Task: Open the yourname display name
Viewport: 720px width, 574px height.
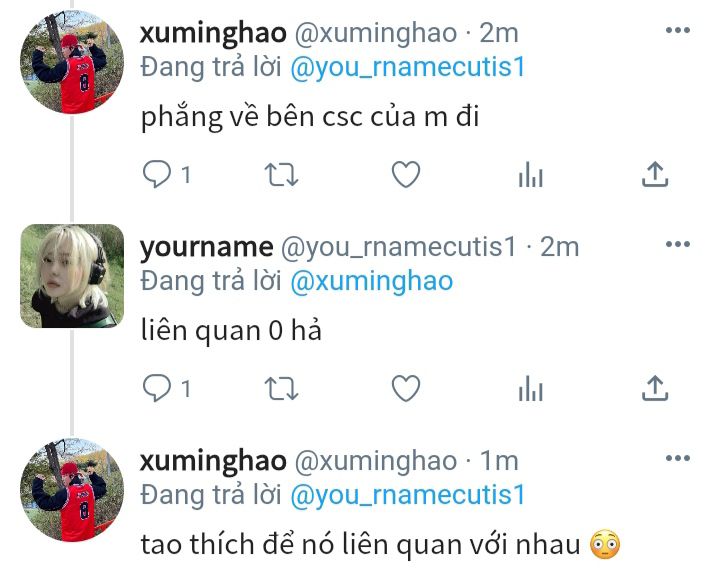Action: click(x=207, y=248)
